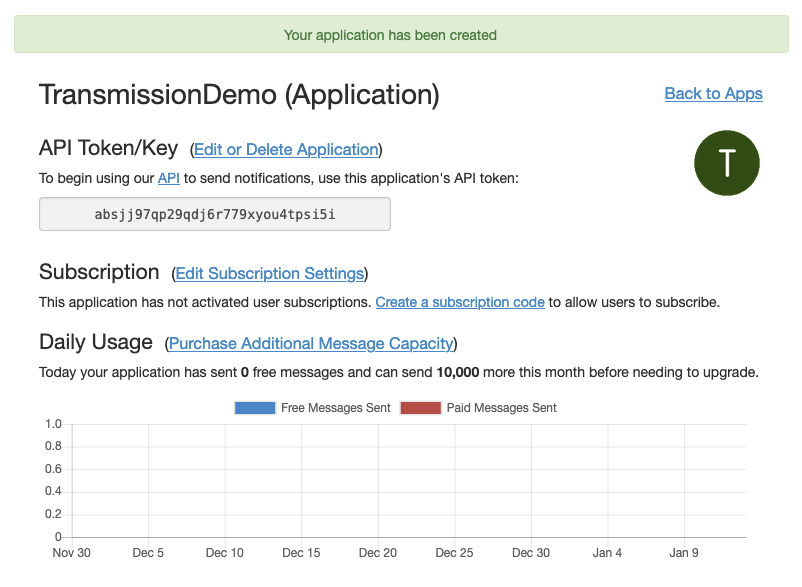802x587 pixels.
Task: Select the API token text field
Action: point(215,214)
